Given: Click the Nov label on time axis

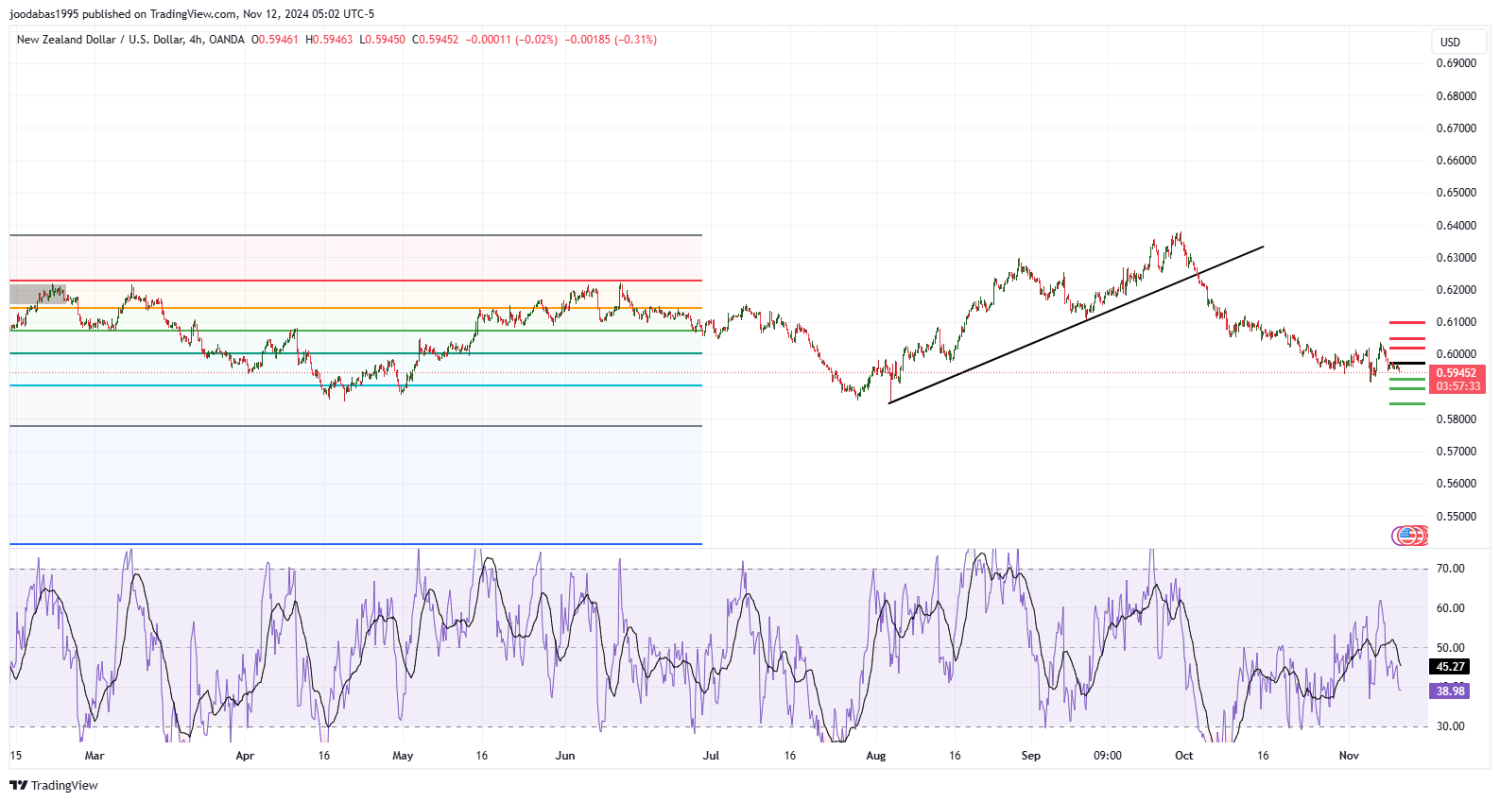Looking at the screenshot, I should pyautogui.click(x=1349, y=757).
